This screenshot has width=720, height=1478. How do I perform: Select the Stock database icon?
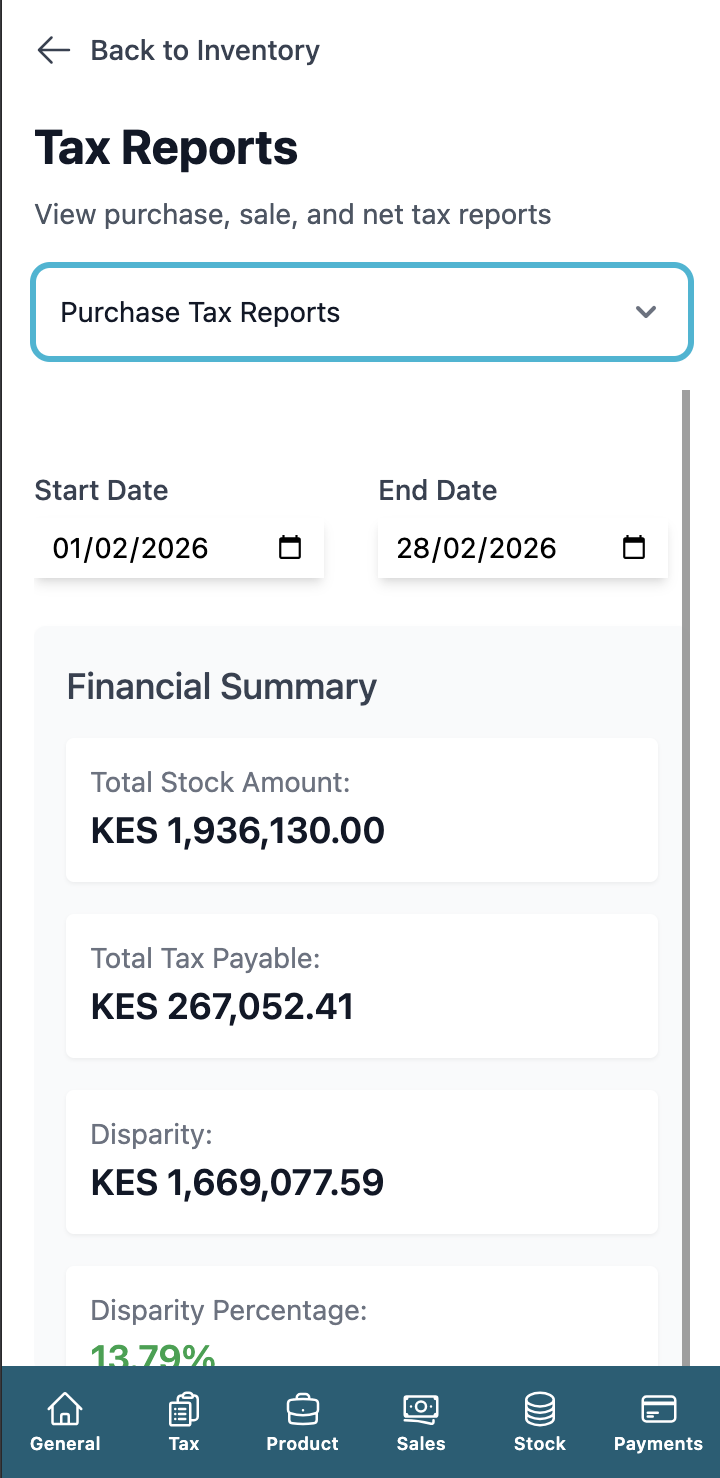pyautogui.click(x=539, y=1409)
